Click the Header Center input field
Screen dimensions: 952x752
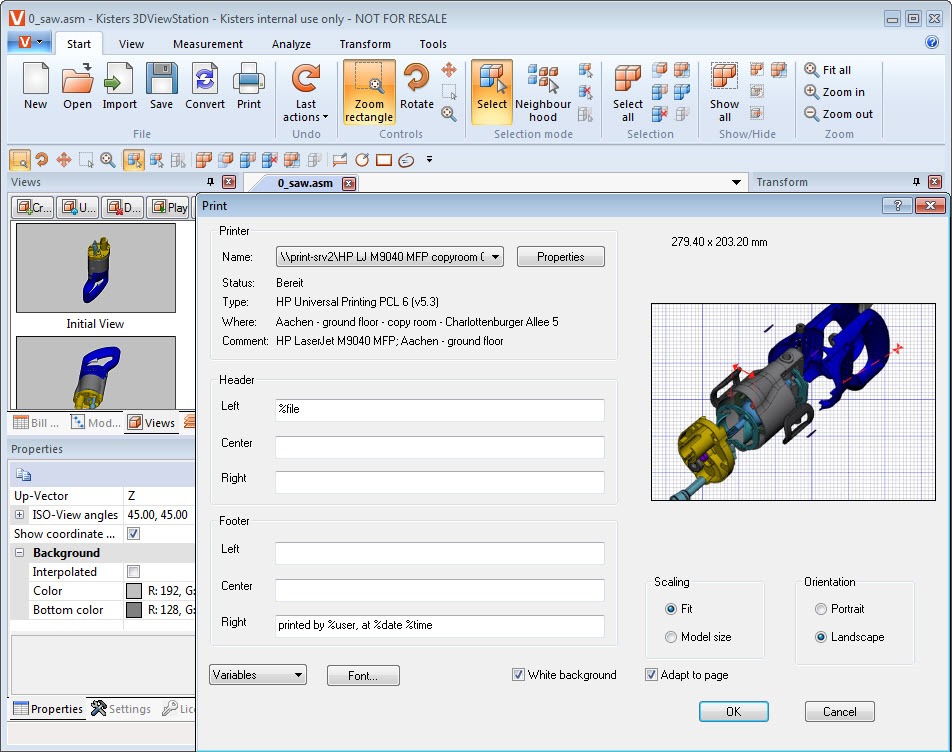(440, 447)
